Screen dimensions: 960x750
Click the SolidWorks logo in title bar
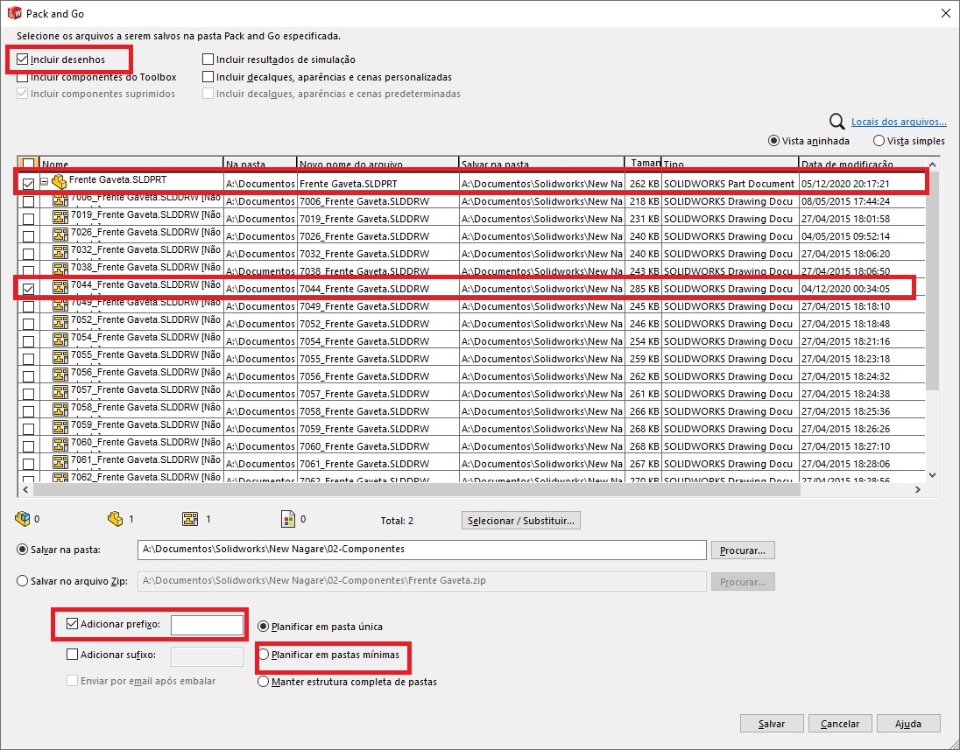pyautogui.click(x=14, y=13)
